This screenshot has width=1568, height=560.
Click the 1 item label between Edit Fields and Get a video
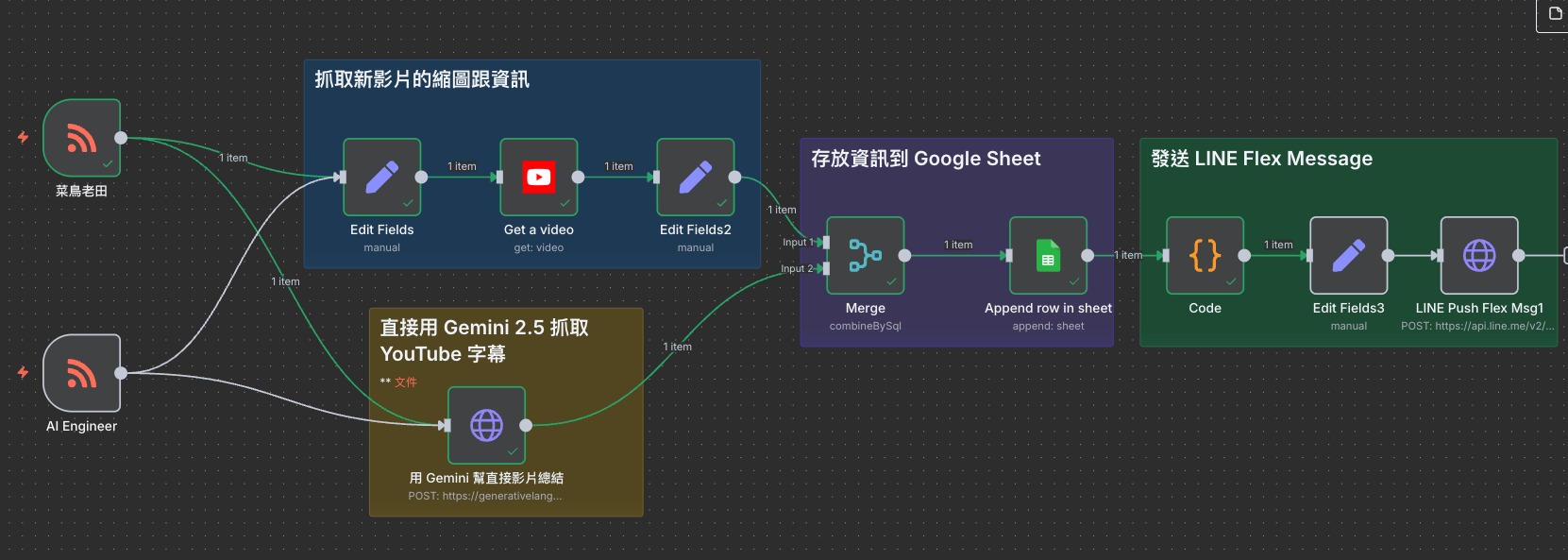click(462, 166)
